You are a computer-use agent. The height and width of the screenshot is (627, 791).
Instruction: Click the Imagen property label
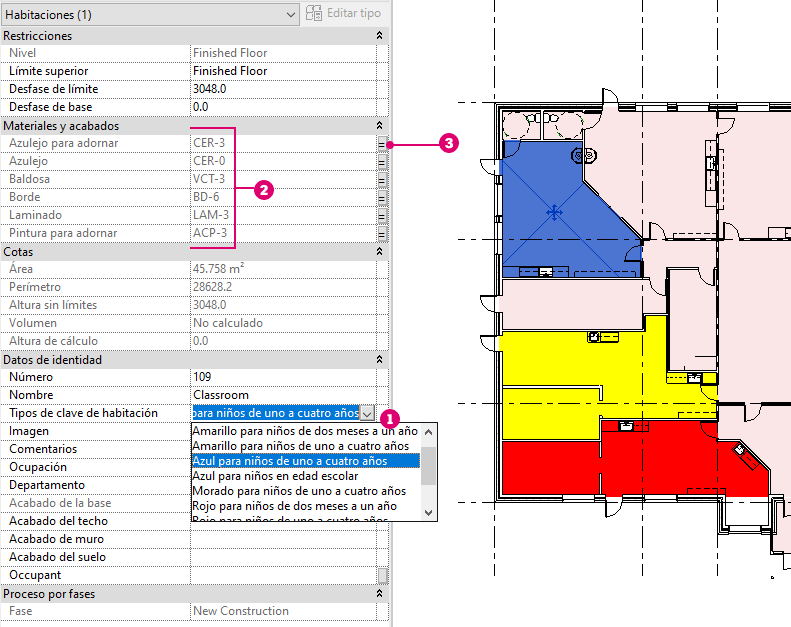click(x=29, y=431)
